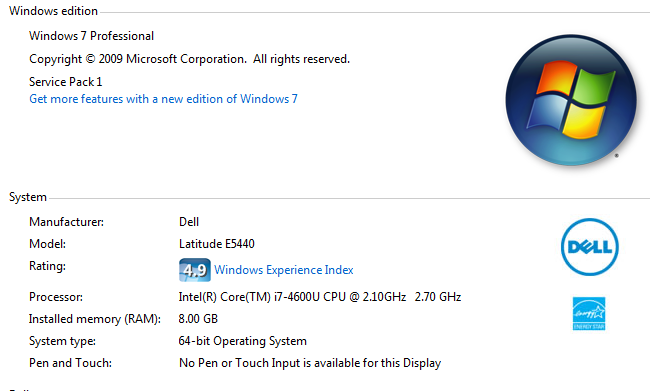
Task: Click the Microsoft copyright notice
Action: click(189, 59)
